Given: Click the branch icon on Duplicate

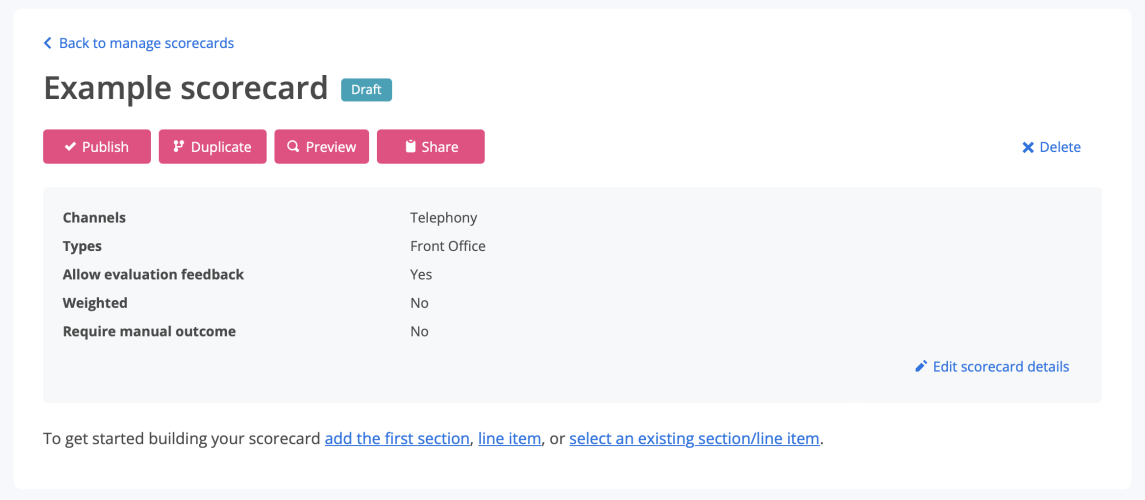Looking at the screenshot, I should point(179,147).
